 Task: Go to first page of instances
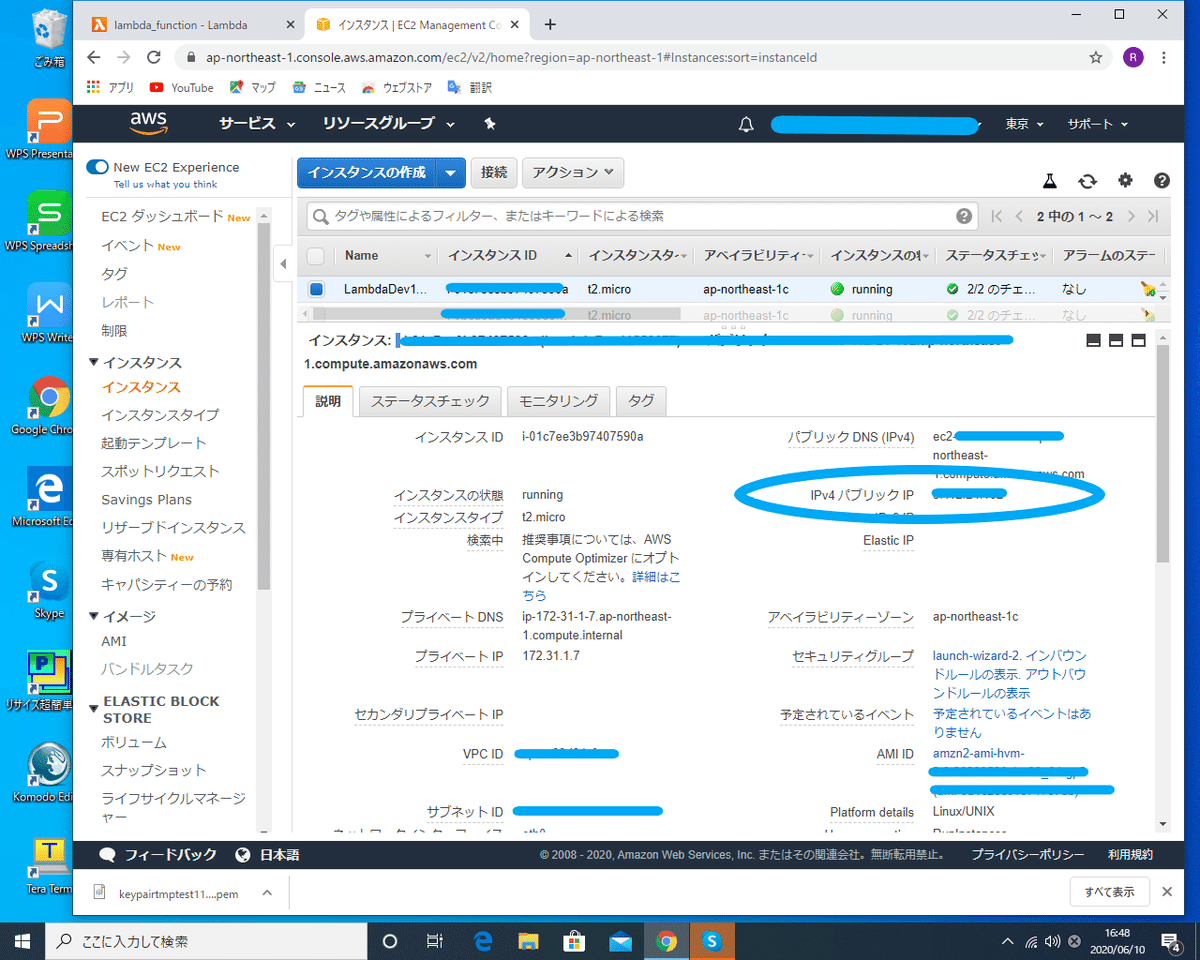[997, 216]
